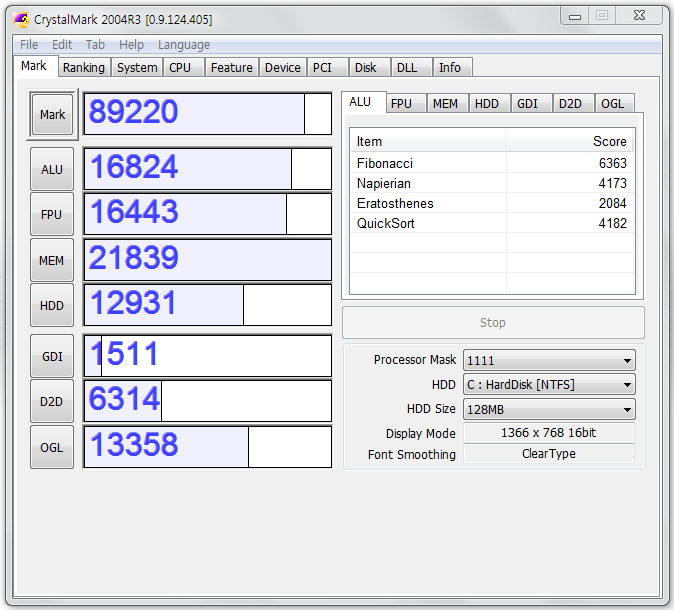Click the FPU score bar 16443
This screenshot has width=674, height=610.
tap(208, 214)
